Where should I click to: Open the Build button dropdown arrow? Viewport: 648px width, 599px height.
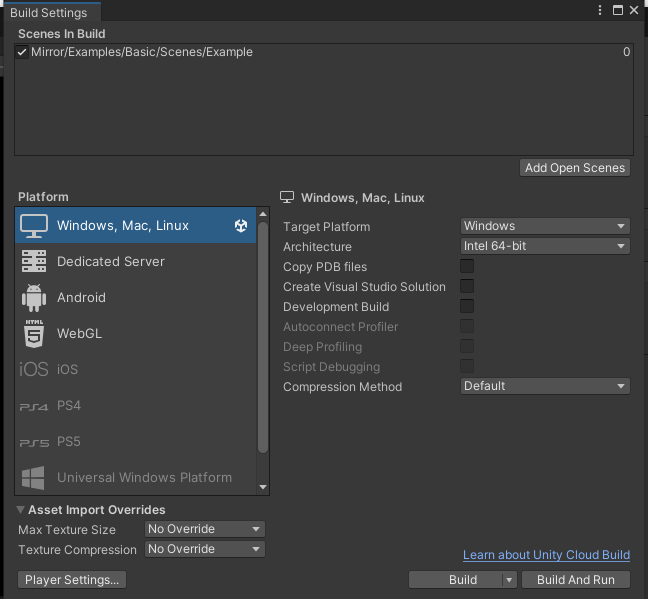509,580
